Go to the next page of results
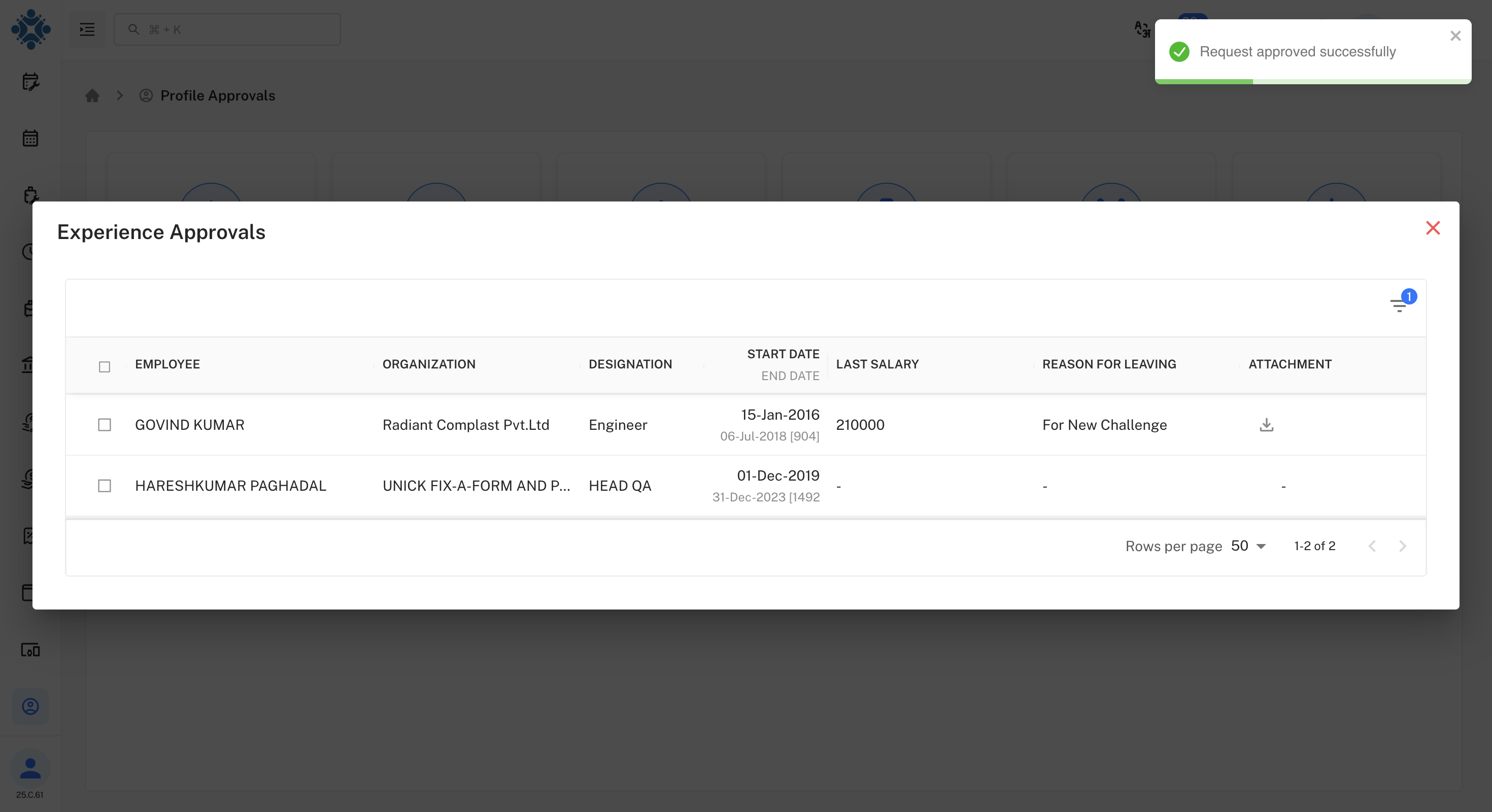This screenshot has height=812, width=1492. pos(1402,546)
